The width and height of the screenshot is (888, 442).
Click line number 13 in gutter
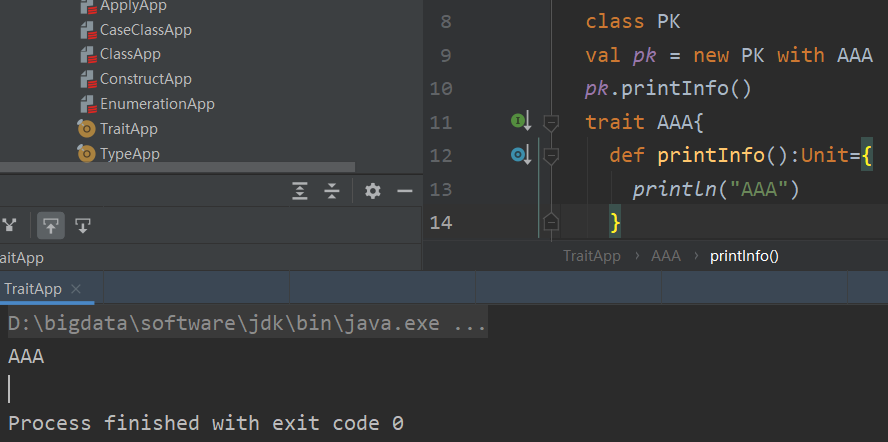click(441, 189)
